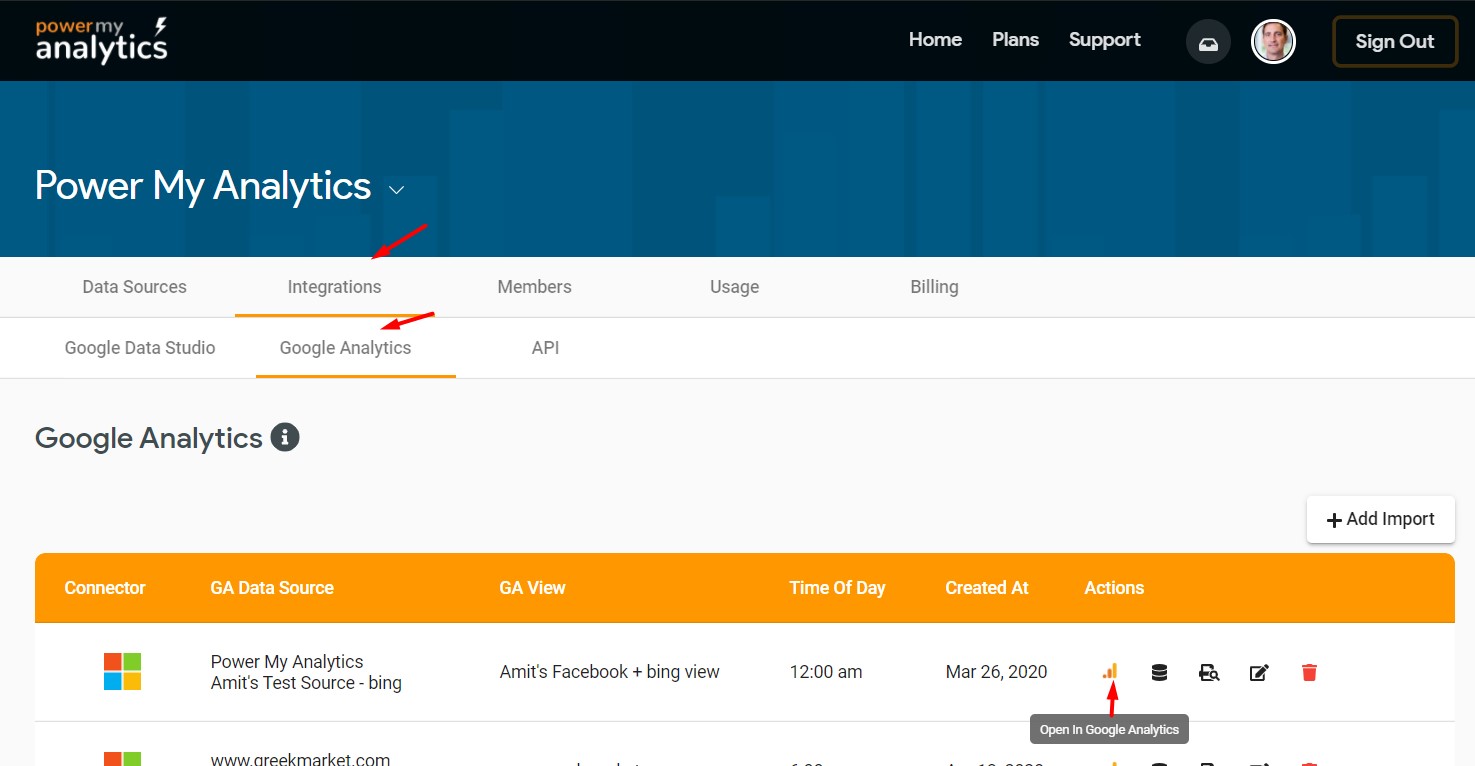Switch to the Data Sources tab

[x=135, y=287]
